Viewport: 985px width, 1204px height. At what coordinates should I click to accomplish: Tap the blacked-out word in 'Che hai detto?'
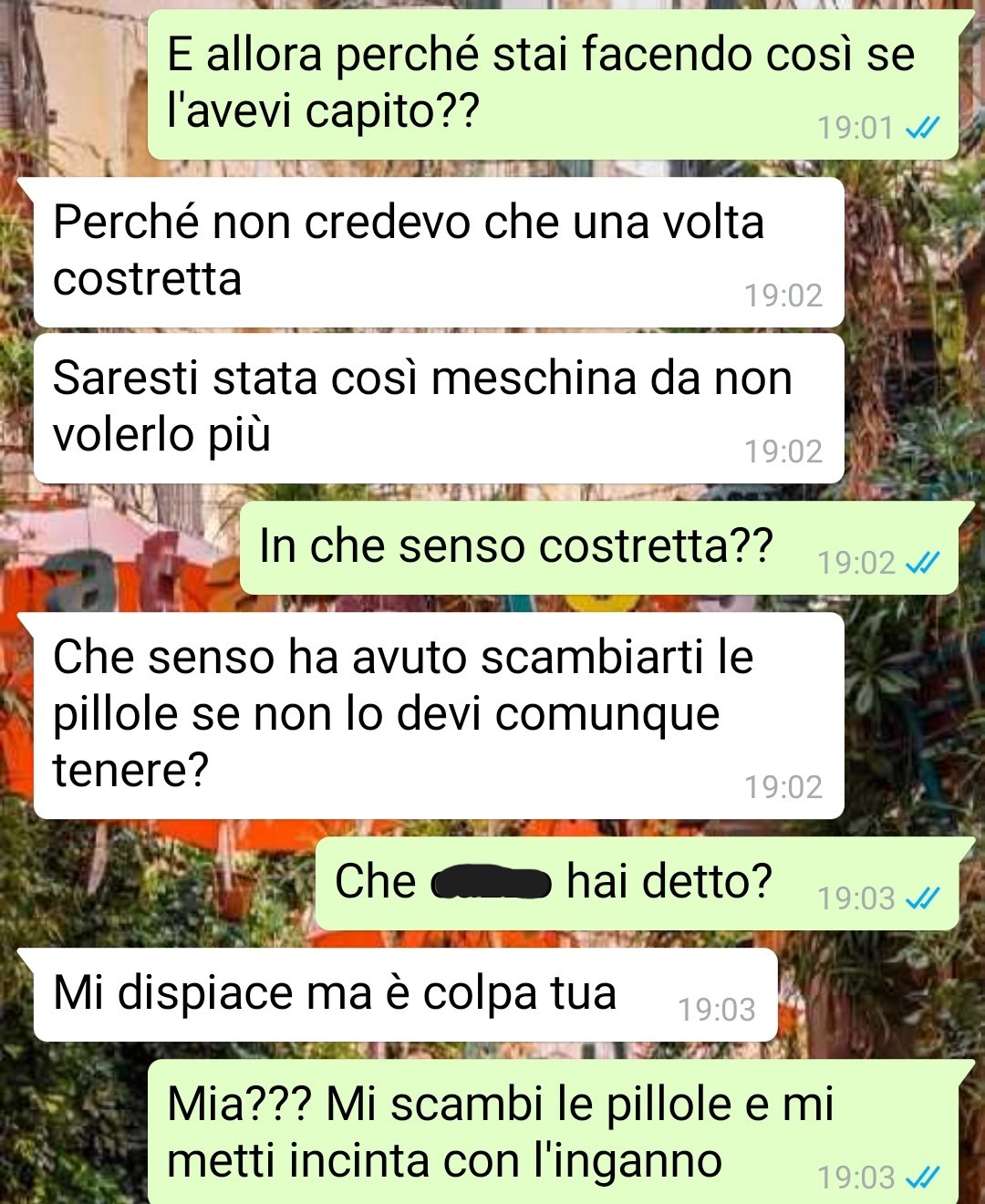(x=491, y=884)
